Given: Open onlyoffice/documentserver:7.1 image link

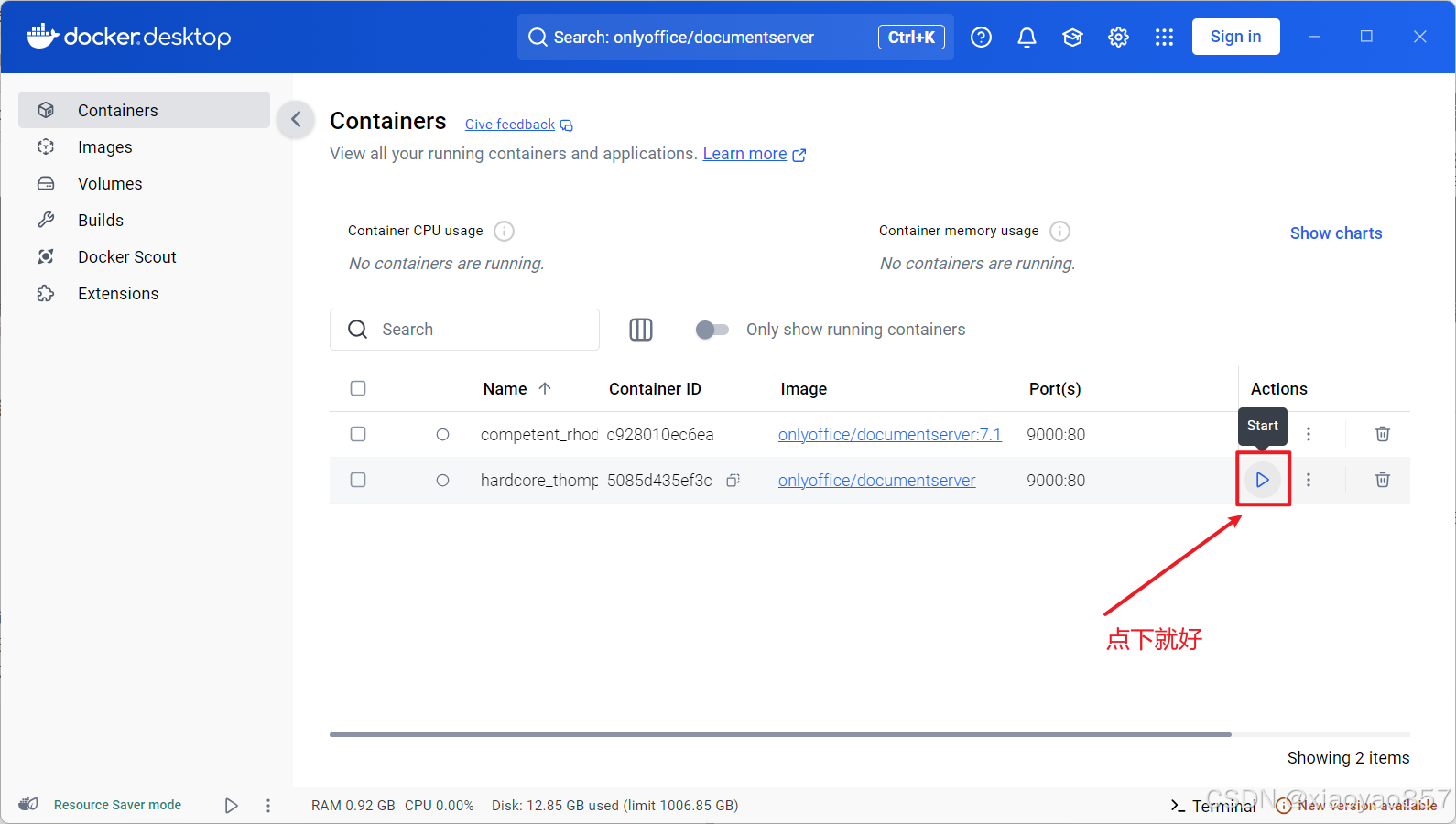Looking at the screenshot, I should [x=890, y=435].
